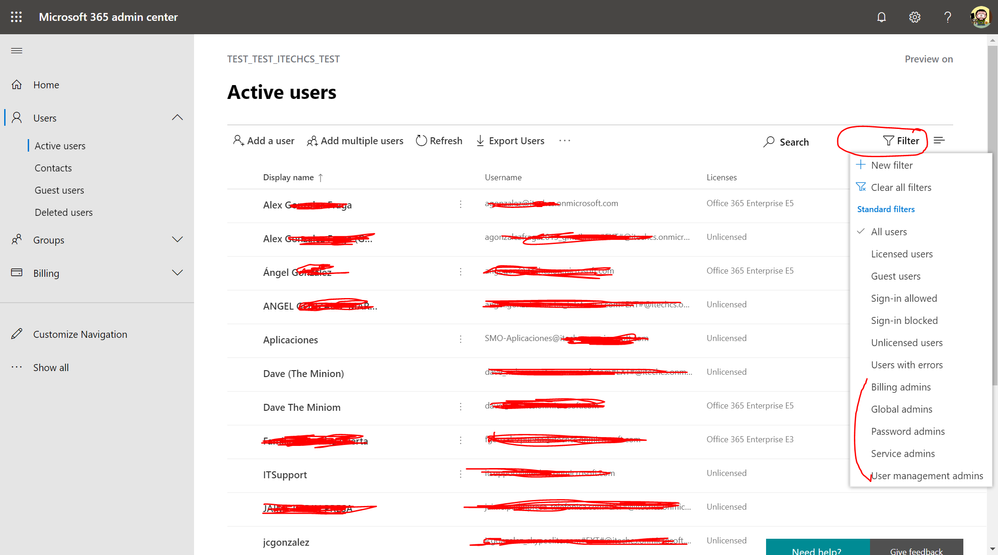Sort by Display name column header
Screen dimensions: 998x555
(x=293, y=178)
